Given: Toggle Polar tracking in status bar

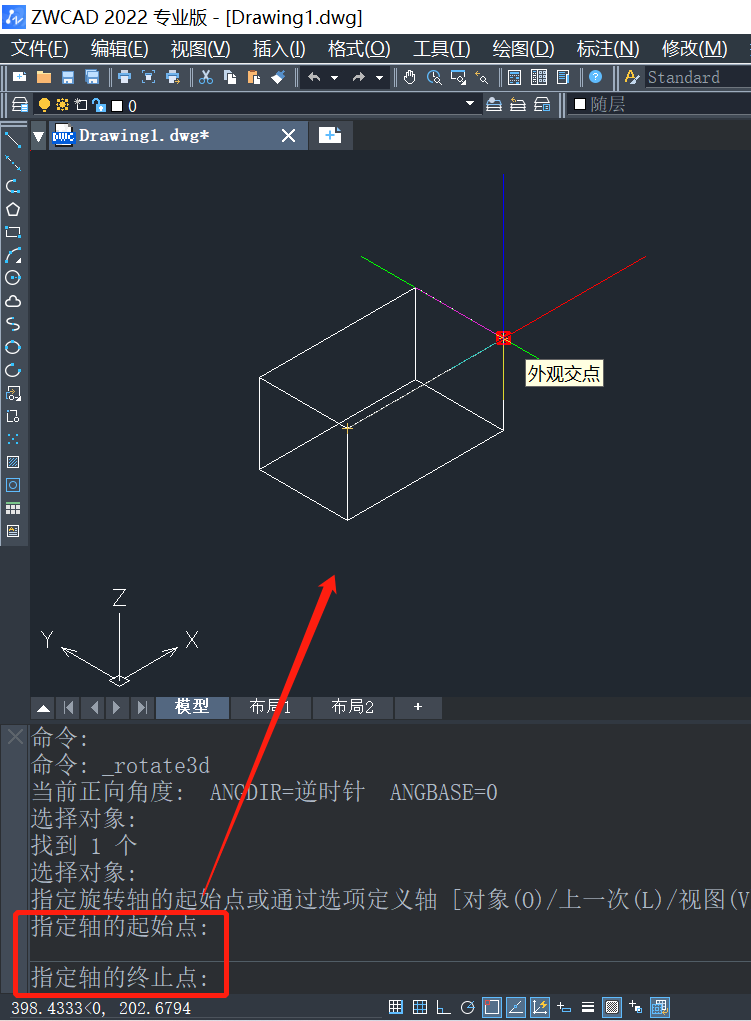Looking at the screenshot, I should pos(467,1007).
